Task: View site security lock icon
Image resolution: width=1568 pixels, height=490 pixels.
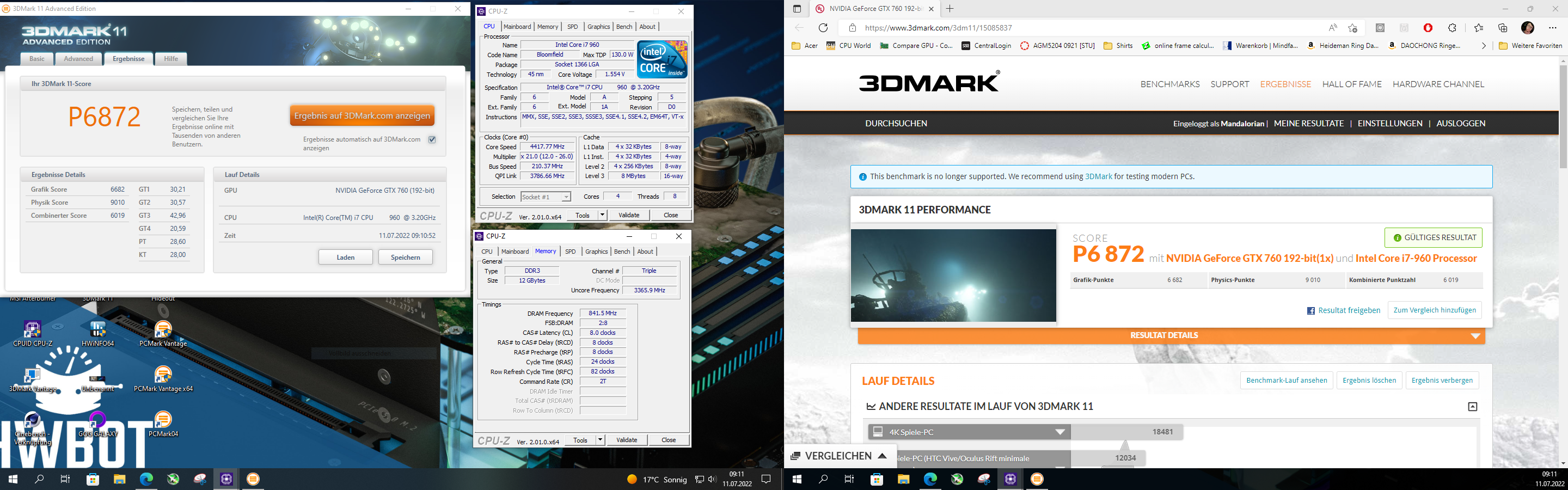Action: pyautogui.click(x=852, y=27)
